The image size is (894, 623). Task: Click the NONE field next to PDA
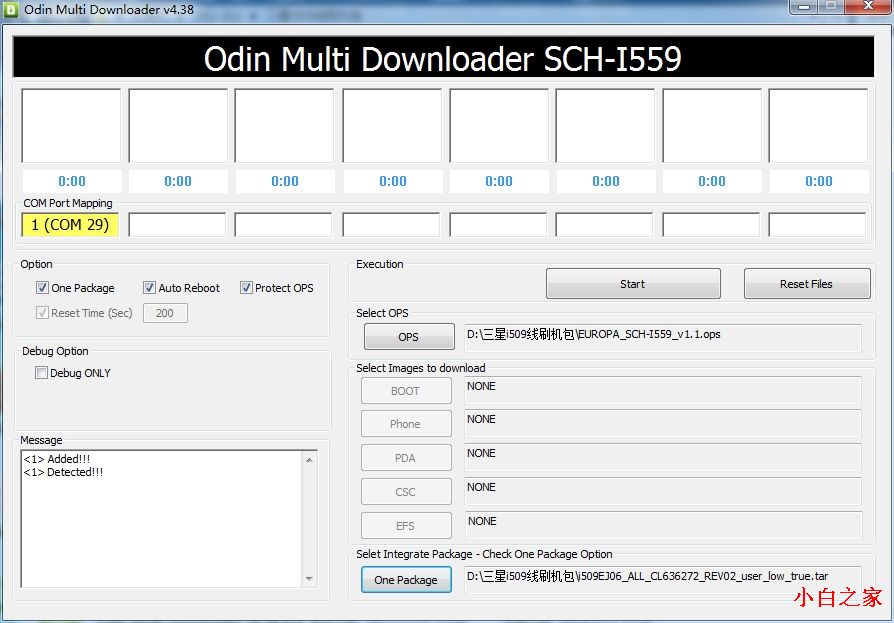click(663, 458)
